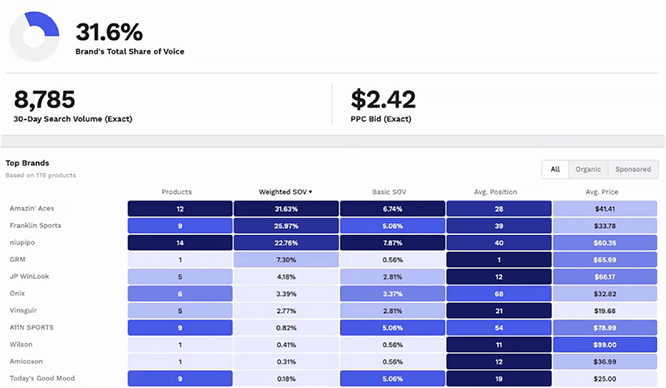Image resolution: width=666 pixels, height=388 pixels.
Task: Click the Basic SOV column header
Action: click(389, 192)
